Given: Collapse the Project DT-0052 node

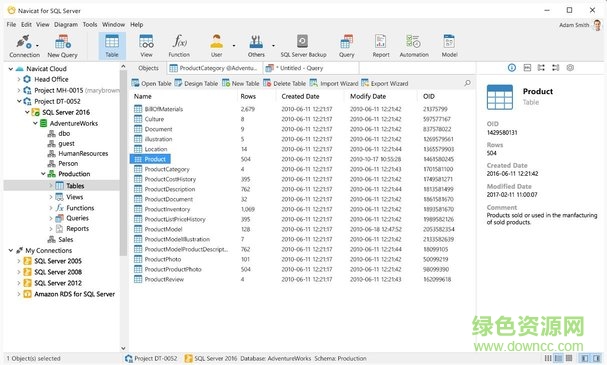Looking at the screenshot, I should tap(19, 101).
